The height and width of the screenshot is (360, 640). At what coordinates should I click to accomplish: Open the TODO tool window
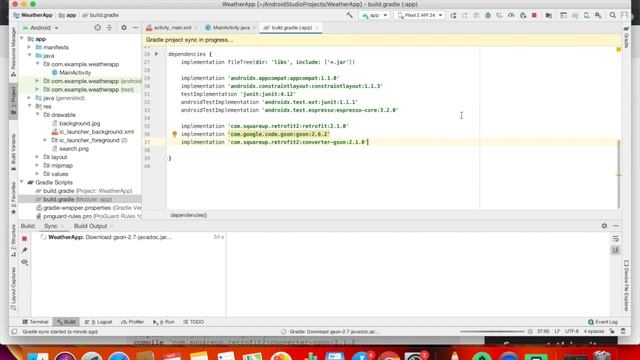(x=193, y=322)
